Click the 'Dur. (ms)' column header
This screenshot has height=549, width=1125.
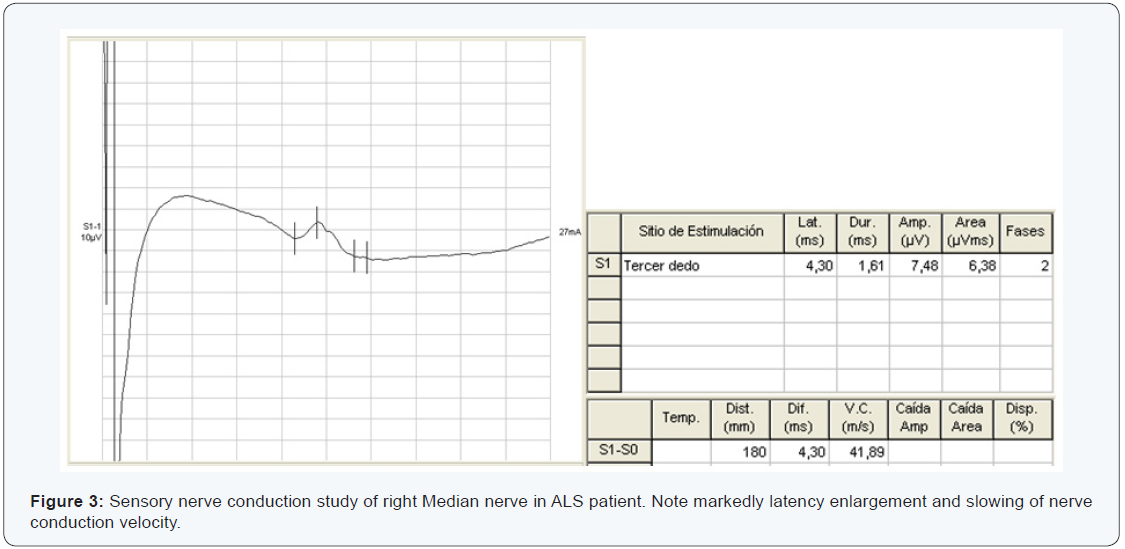point(862,231)
